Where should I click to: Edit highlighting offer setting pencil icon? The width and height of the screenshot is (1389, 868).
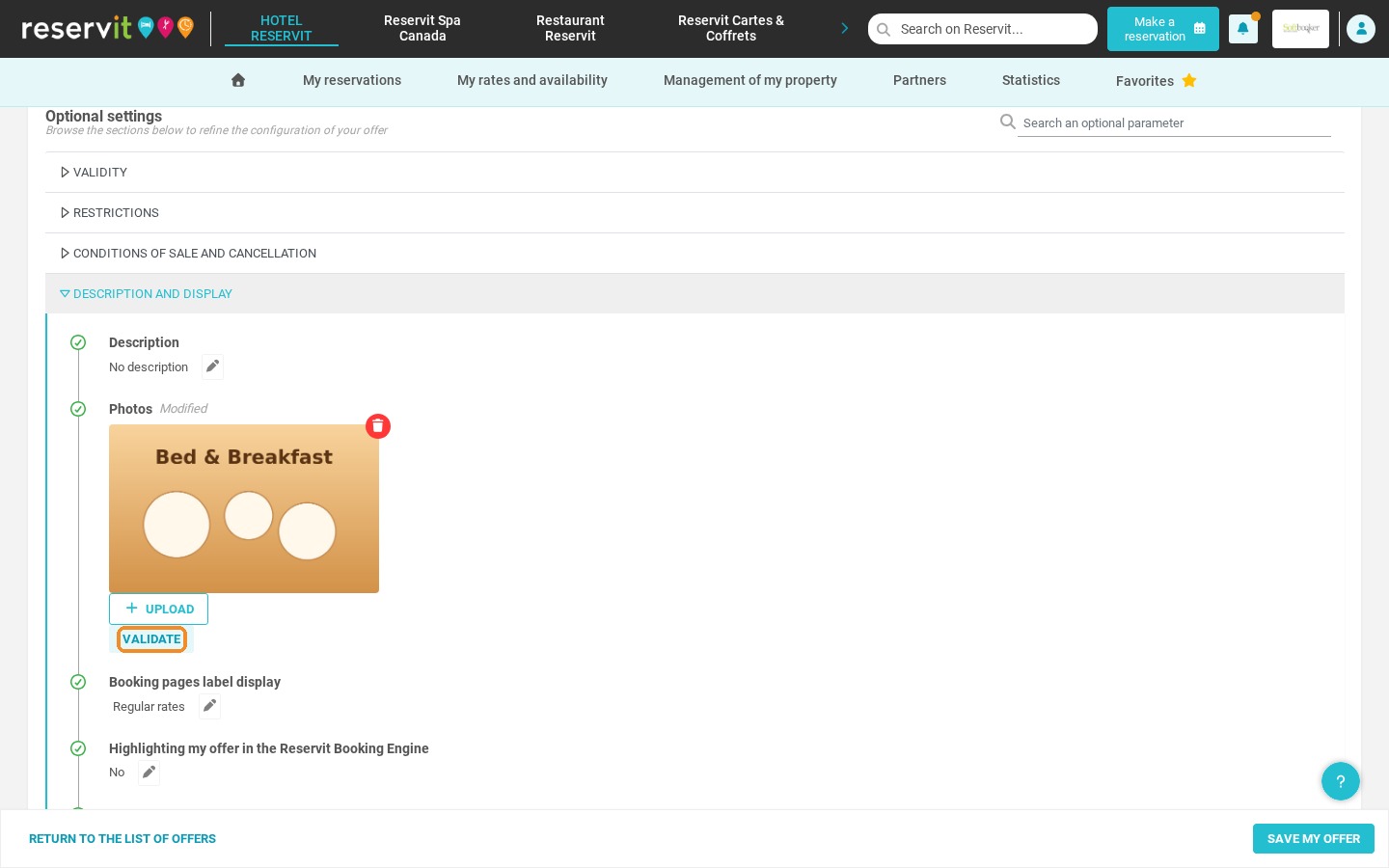(x=149, y=773)
